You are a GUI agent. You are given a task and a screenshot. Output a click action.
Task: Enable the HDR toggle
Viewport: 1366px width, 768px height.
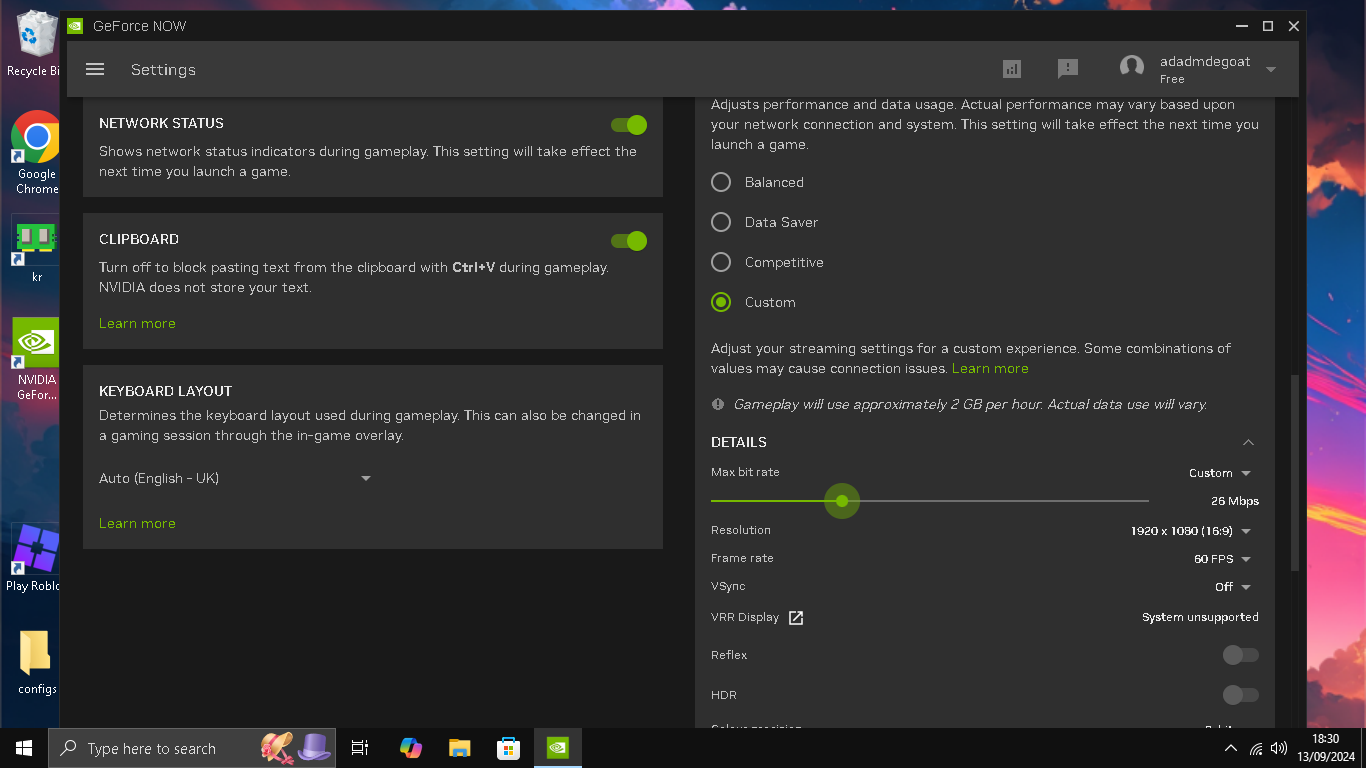point(1240,695)
